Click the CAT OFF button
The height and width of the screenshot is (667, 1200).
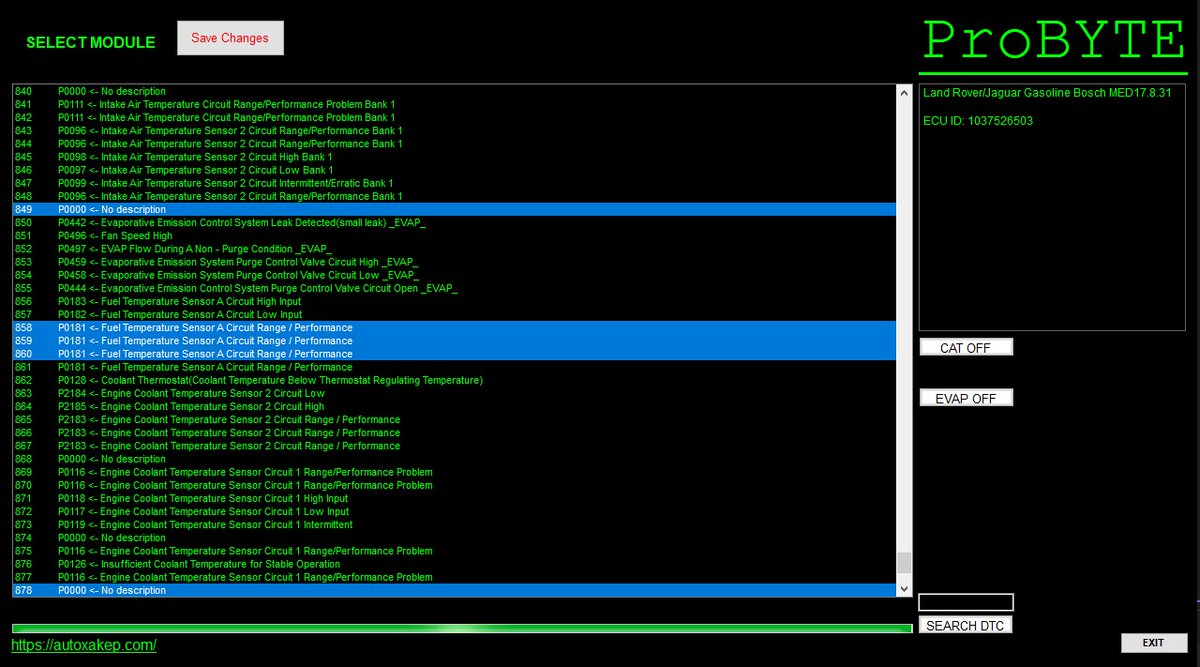[966, 347]
